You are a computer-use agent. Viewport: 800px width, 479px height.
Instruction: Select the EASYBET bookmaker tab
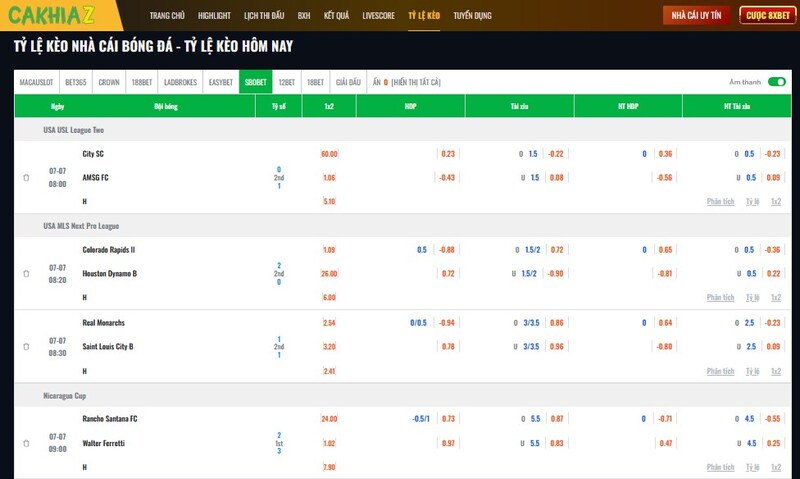click(220, 82)
